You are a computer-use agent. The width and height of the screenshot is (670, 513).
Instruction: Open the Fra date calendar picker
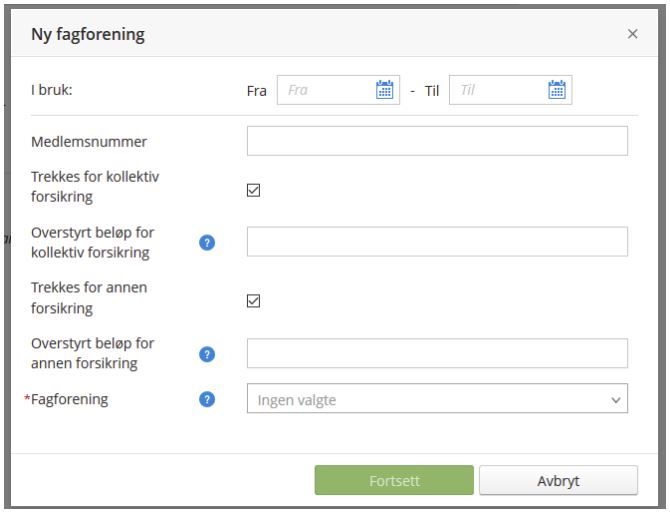384,90
